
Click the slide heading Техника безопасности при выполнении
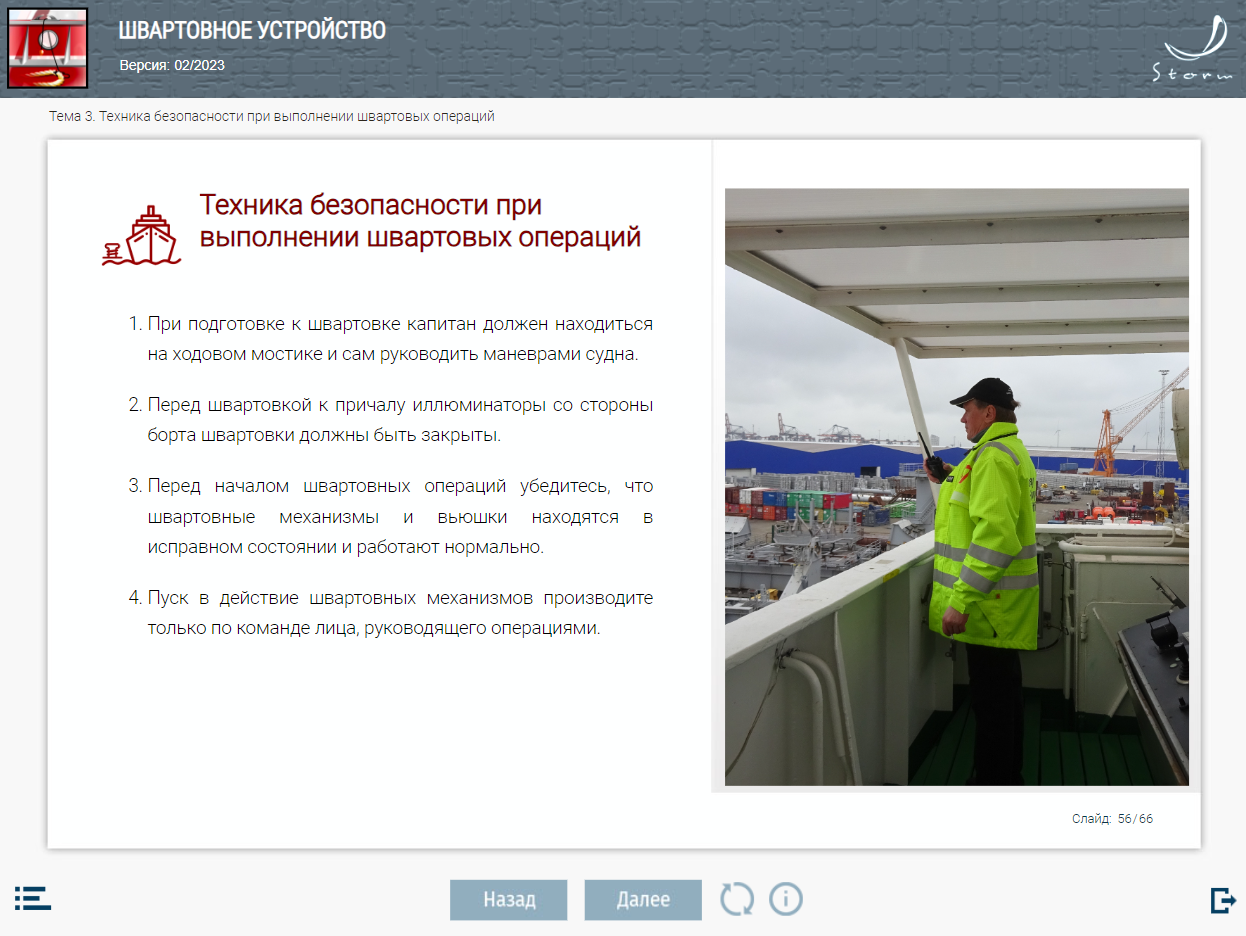click(420, 221)
